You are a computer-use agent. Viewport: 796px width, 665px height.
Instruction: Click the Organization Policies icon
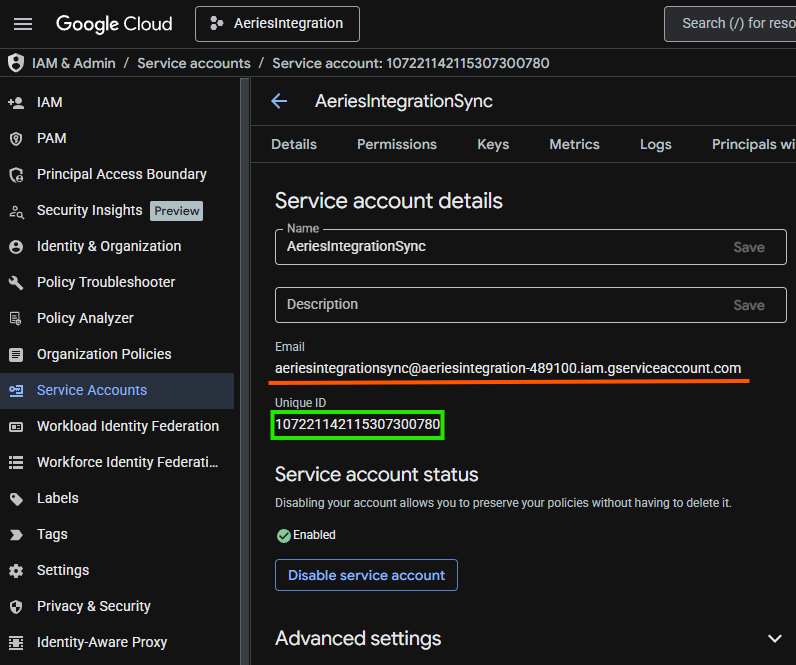16,355
